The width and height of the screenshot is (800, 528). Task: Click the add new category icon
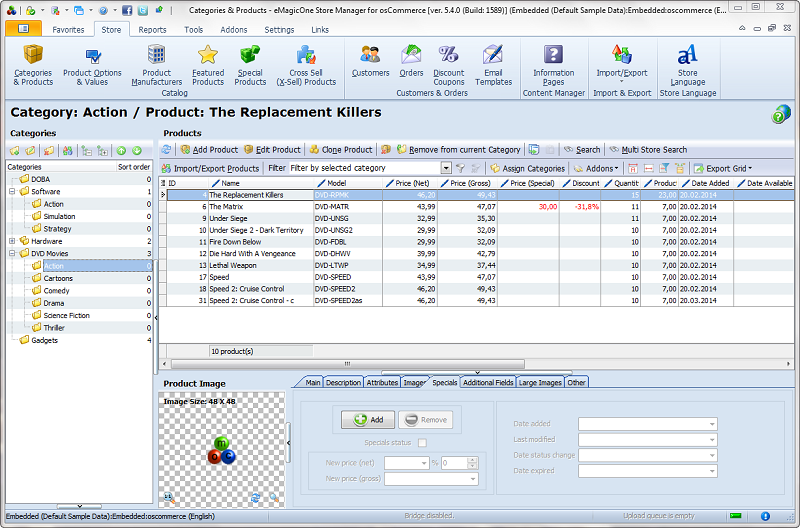click(x=15, y=150)
